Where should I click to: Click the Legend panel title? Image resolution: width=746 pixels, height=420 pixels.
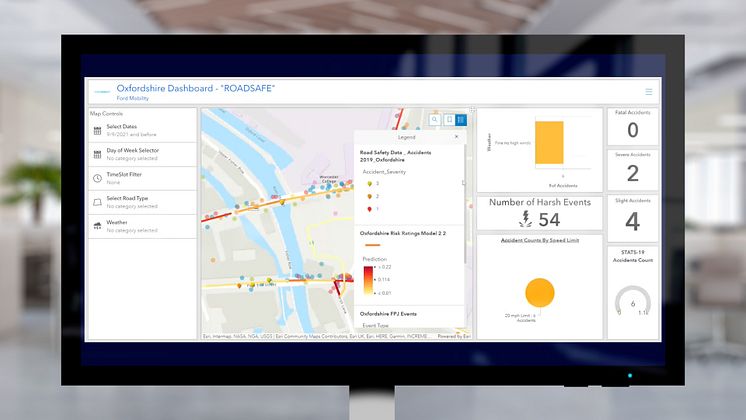[x=406, y=137]
